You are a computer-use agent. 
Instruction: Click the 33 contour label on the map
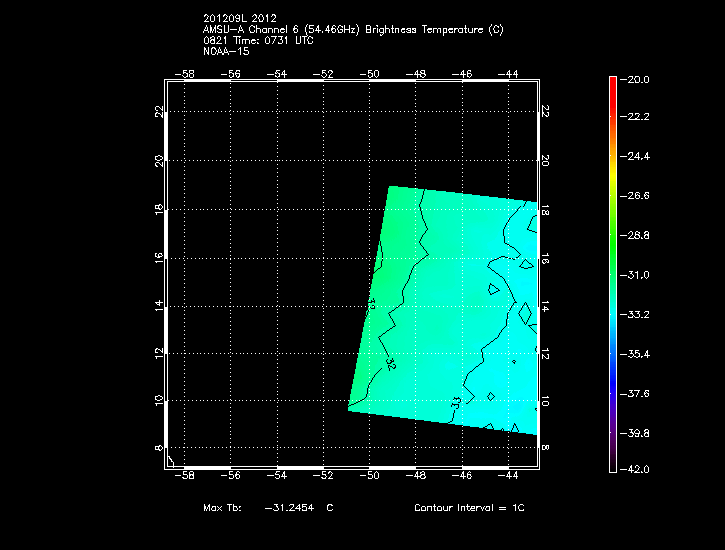[x=456, y=402]
